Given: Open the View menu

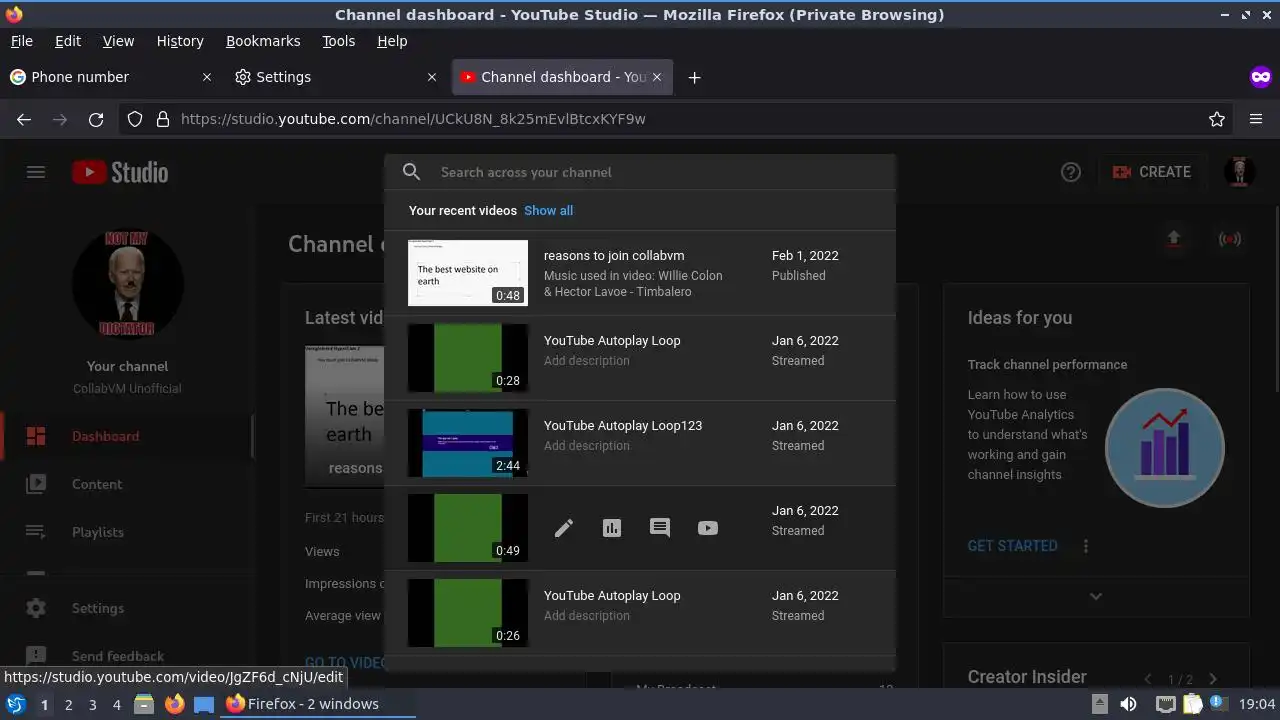Looking at the screenshot, I should coord(118,41).
